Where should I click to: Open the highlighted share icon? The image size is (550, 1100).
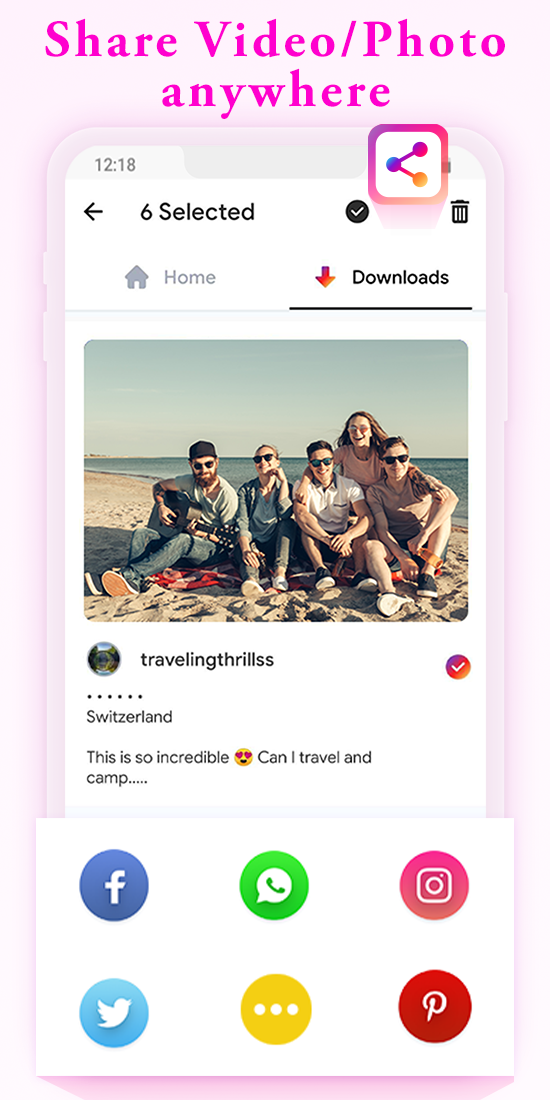(x=408, y=165)
